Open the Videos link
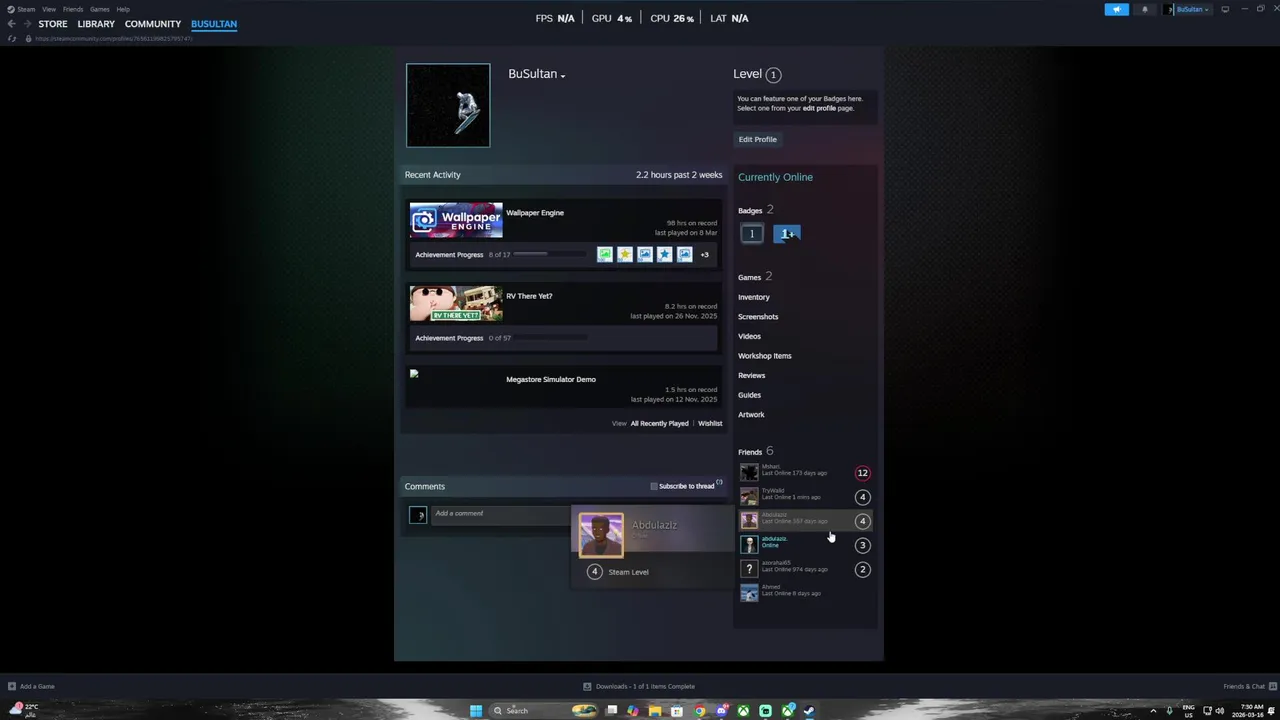 (749, 336)
